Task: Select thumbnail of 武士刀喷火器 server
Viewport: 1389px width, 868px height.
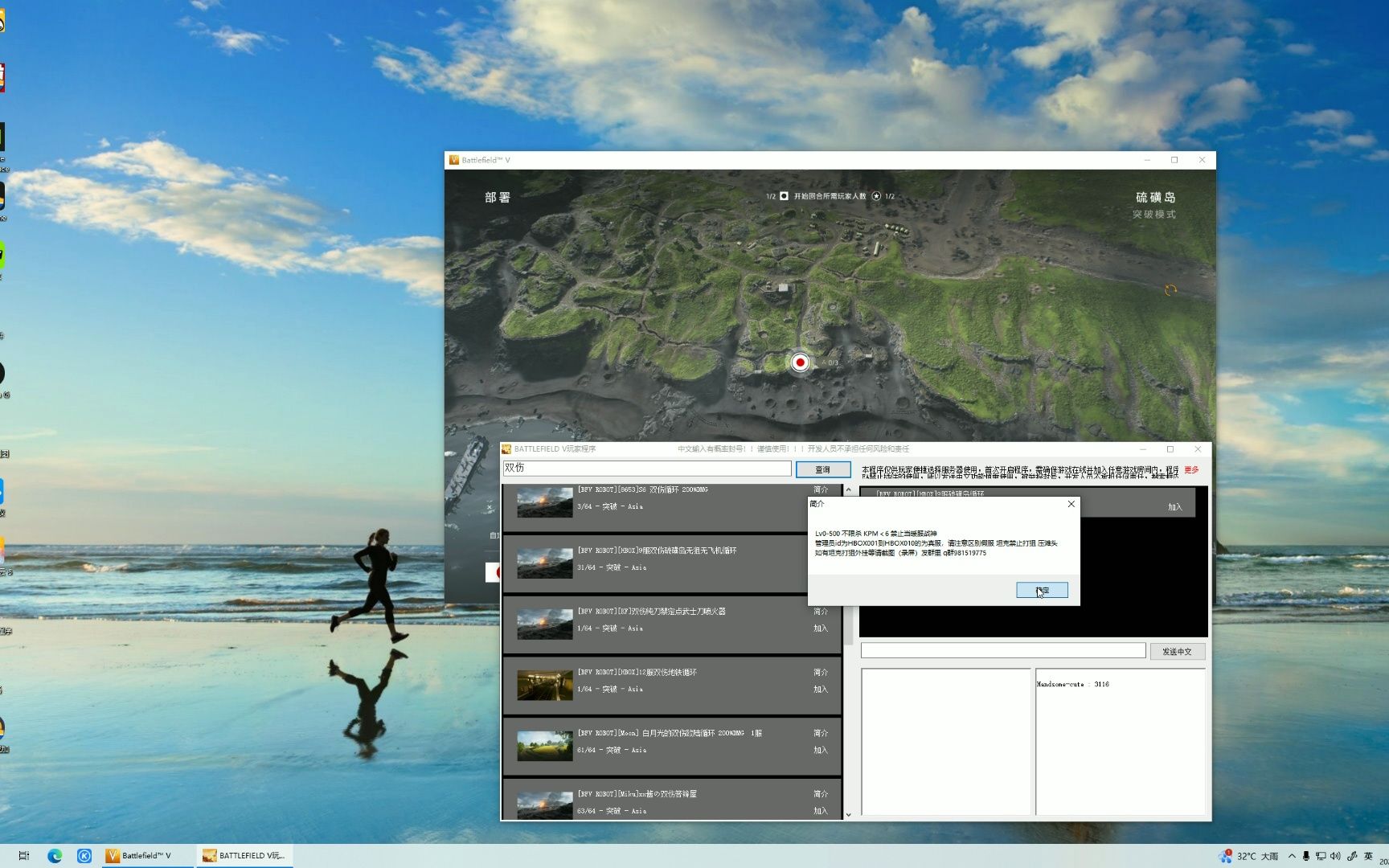Action: 545,624
